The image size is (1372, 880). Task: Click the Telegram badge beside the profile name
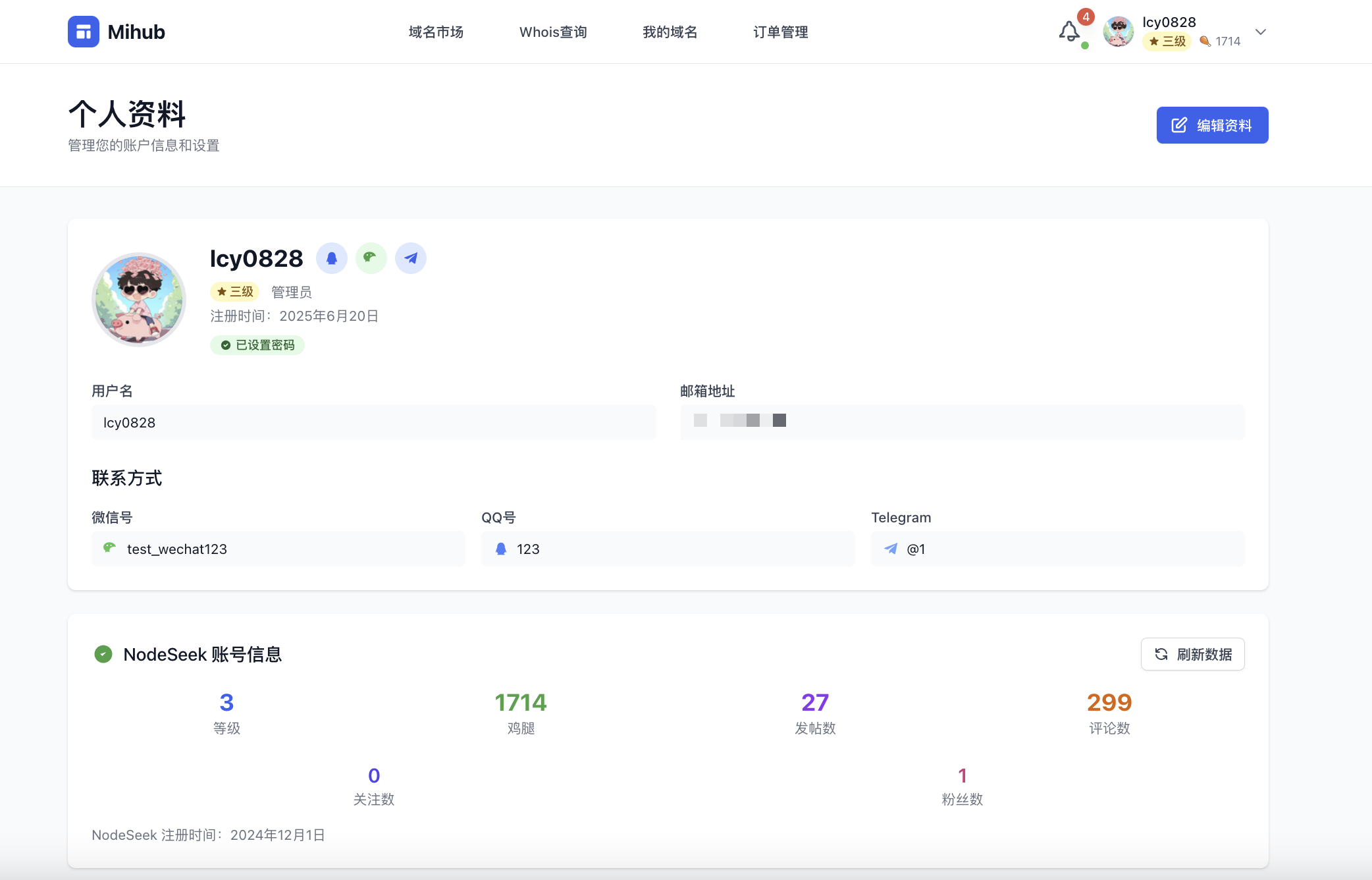[411, 258]
